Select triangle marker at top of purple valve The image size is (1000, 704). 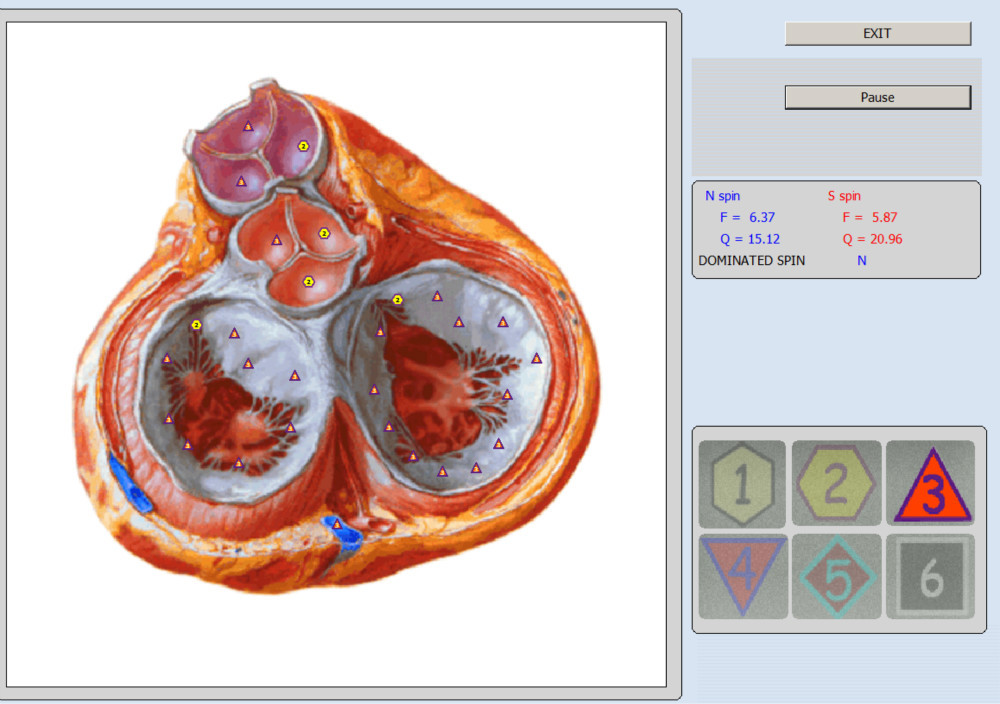coord(248,126)
